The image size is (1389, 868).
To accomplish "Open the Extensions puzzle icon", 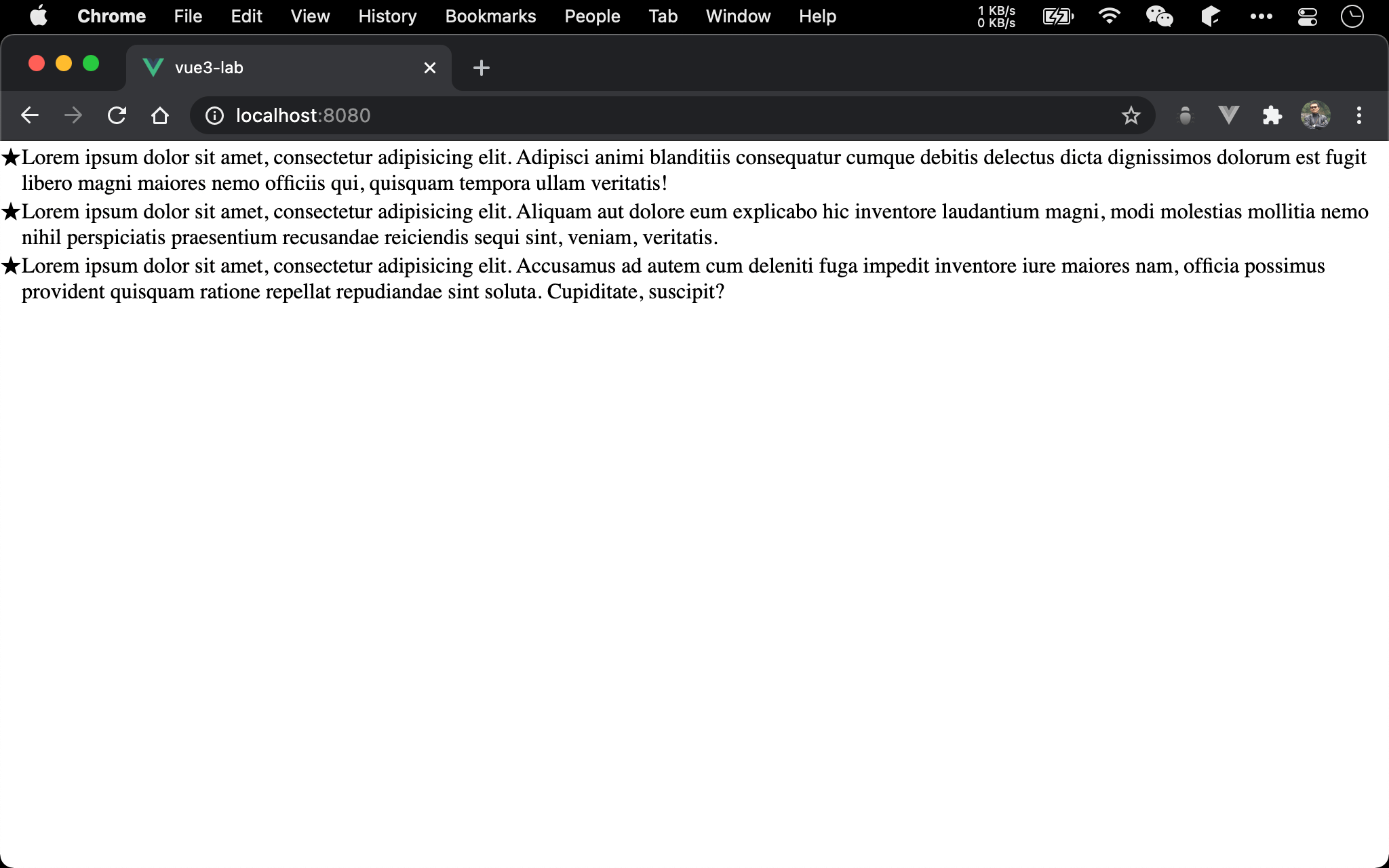I will [x=1272, y=116].
